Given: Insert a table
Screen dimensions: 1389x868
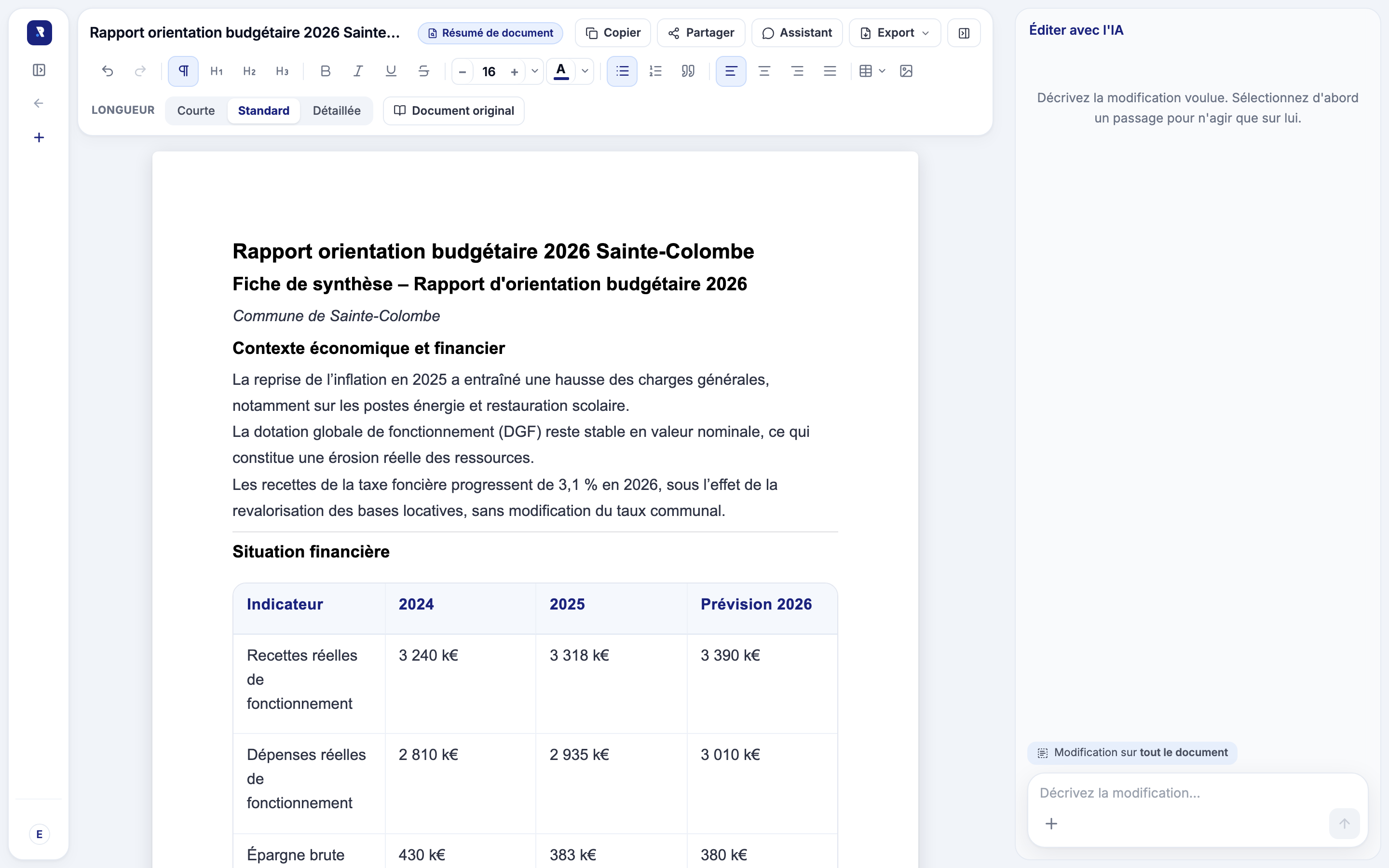Looking at the screenshot, I should pyautogui.click(x=866, y=71).
